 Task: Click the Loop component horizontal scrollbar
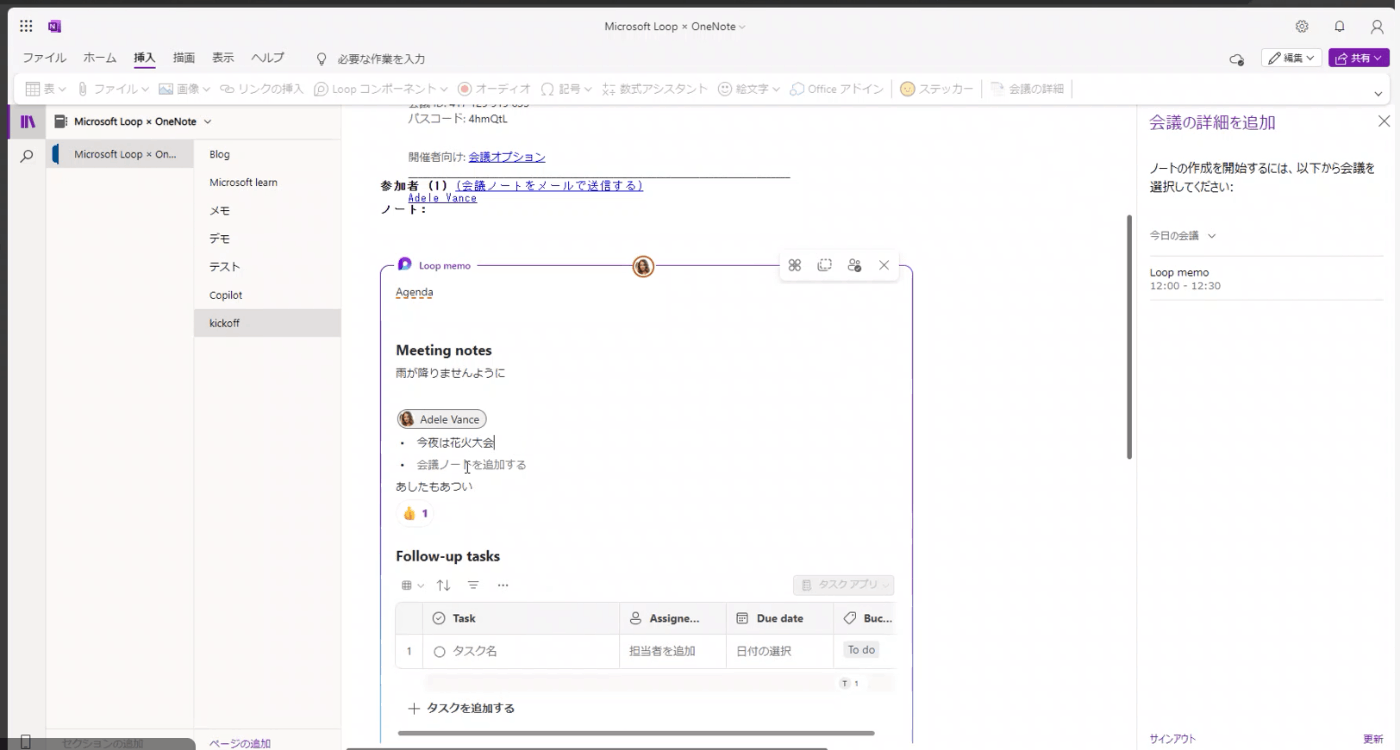click(x=636, y=733)
